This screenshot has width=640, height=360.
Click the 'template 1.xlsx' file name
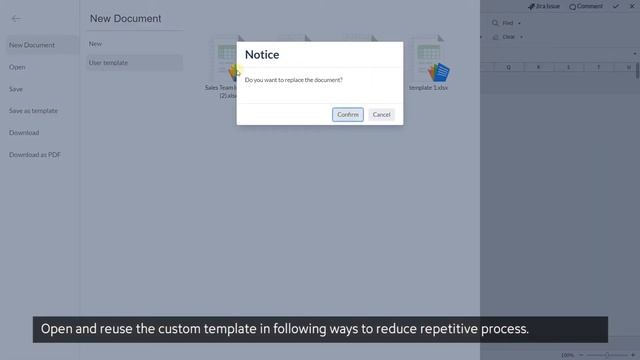tap(428, 88)
